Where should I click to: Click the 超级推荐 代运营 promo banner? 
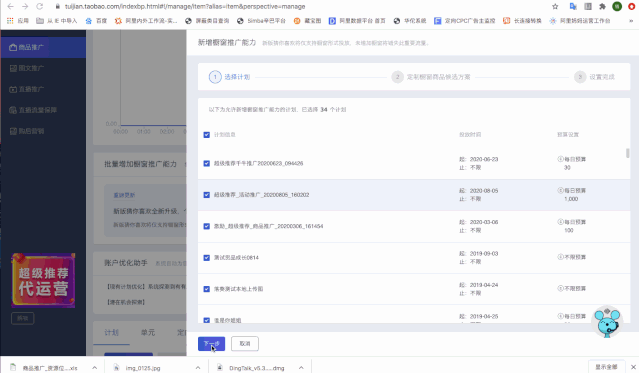pos(43,280)
